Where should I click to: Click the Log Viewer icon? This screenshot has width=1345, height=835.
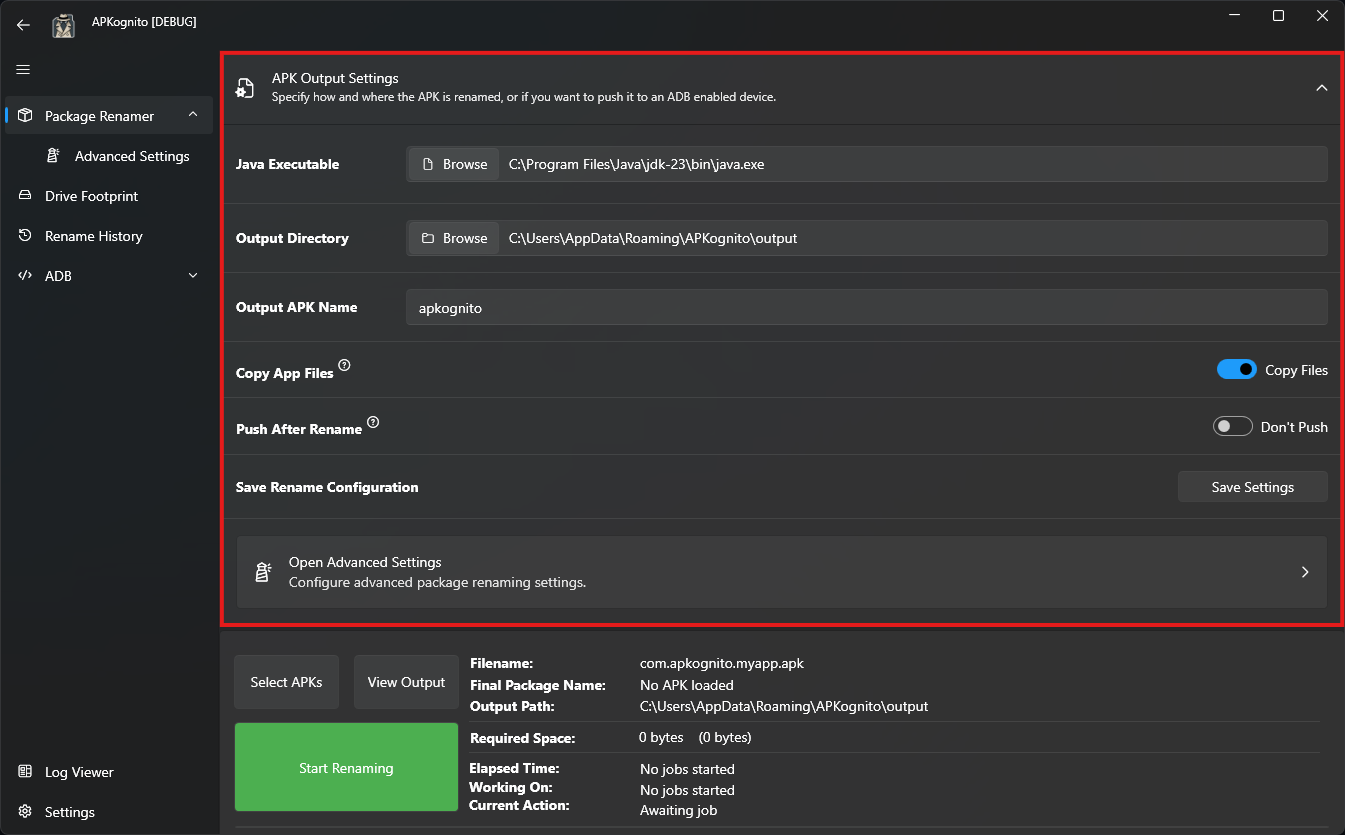(x=25, y=772)
